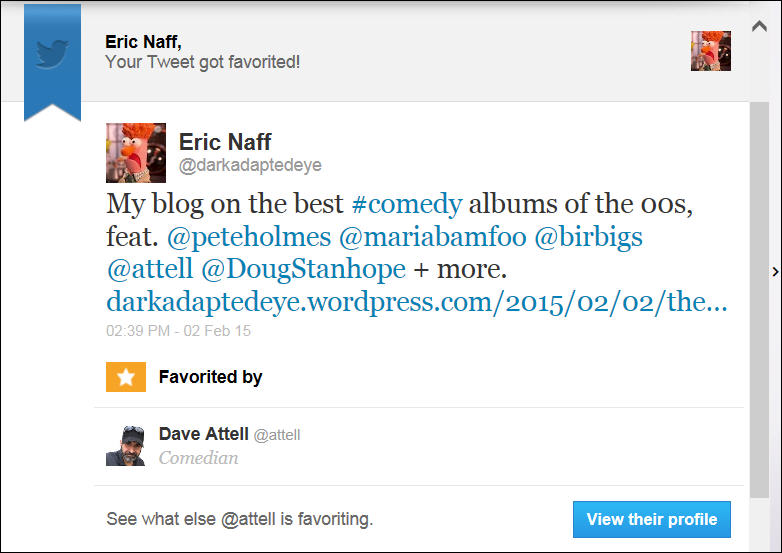Click the vertical scrollbar on the right
The width and height of the screenshot is (782, 553).
(760, 300)
